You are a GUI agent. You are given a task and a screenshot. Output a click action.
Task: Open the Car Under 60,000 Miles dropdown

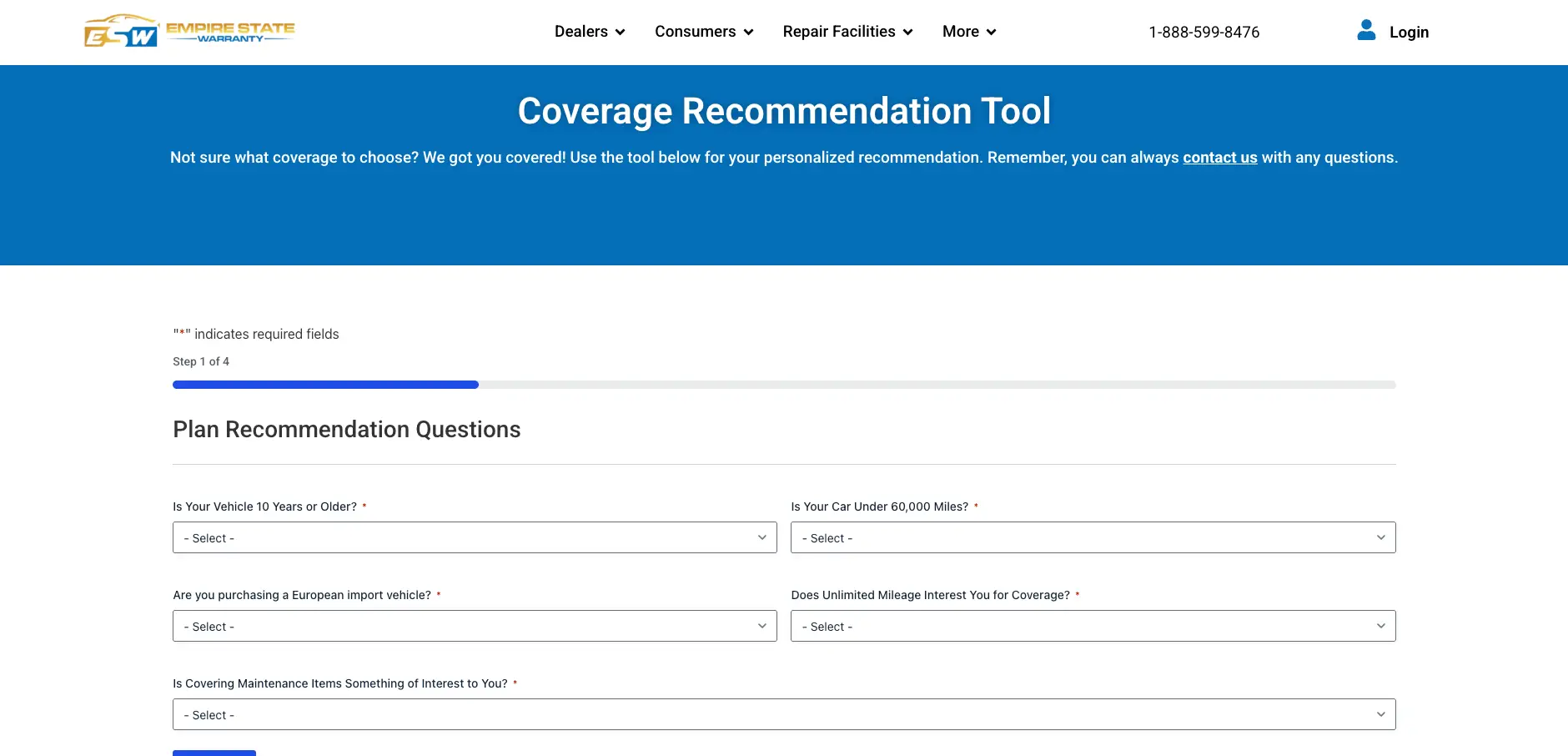pos(1093,537)
